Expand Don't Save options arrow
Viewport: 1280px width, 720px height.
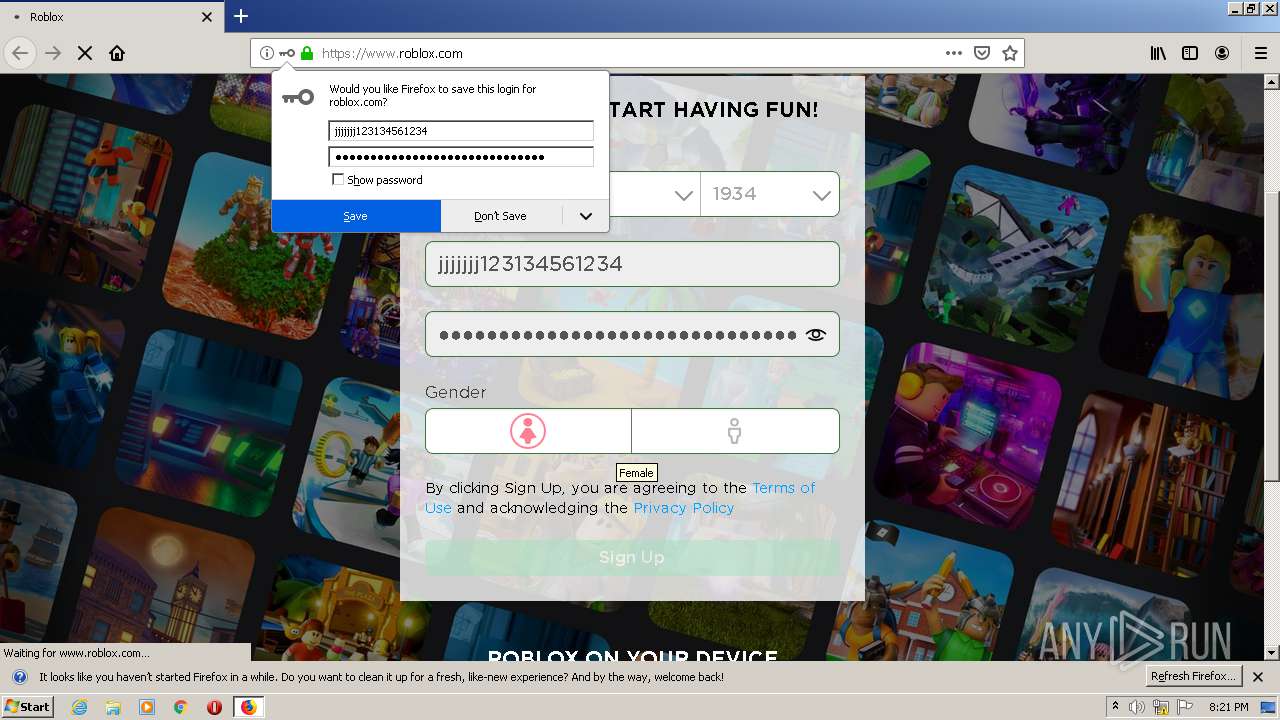tap(586, 216)
